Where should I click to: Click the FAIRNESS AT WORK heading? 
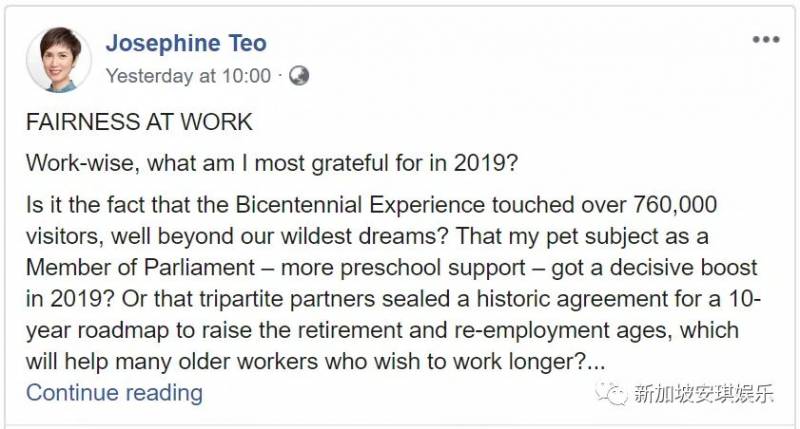139,123
